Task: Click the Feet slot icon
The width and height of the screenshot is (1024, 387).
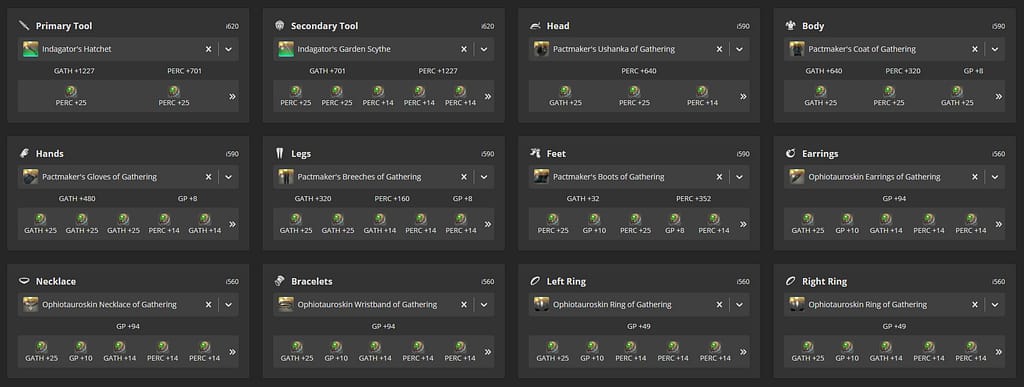Action: [536, 153]
